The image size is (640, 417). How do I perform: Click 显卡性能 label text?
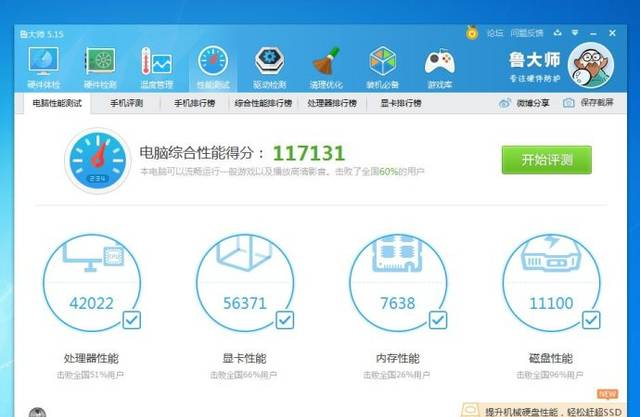tap(244, 358)
